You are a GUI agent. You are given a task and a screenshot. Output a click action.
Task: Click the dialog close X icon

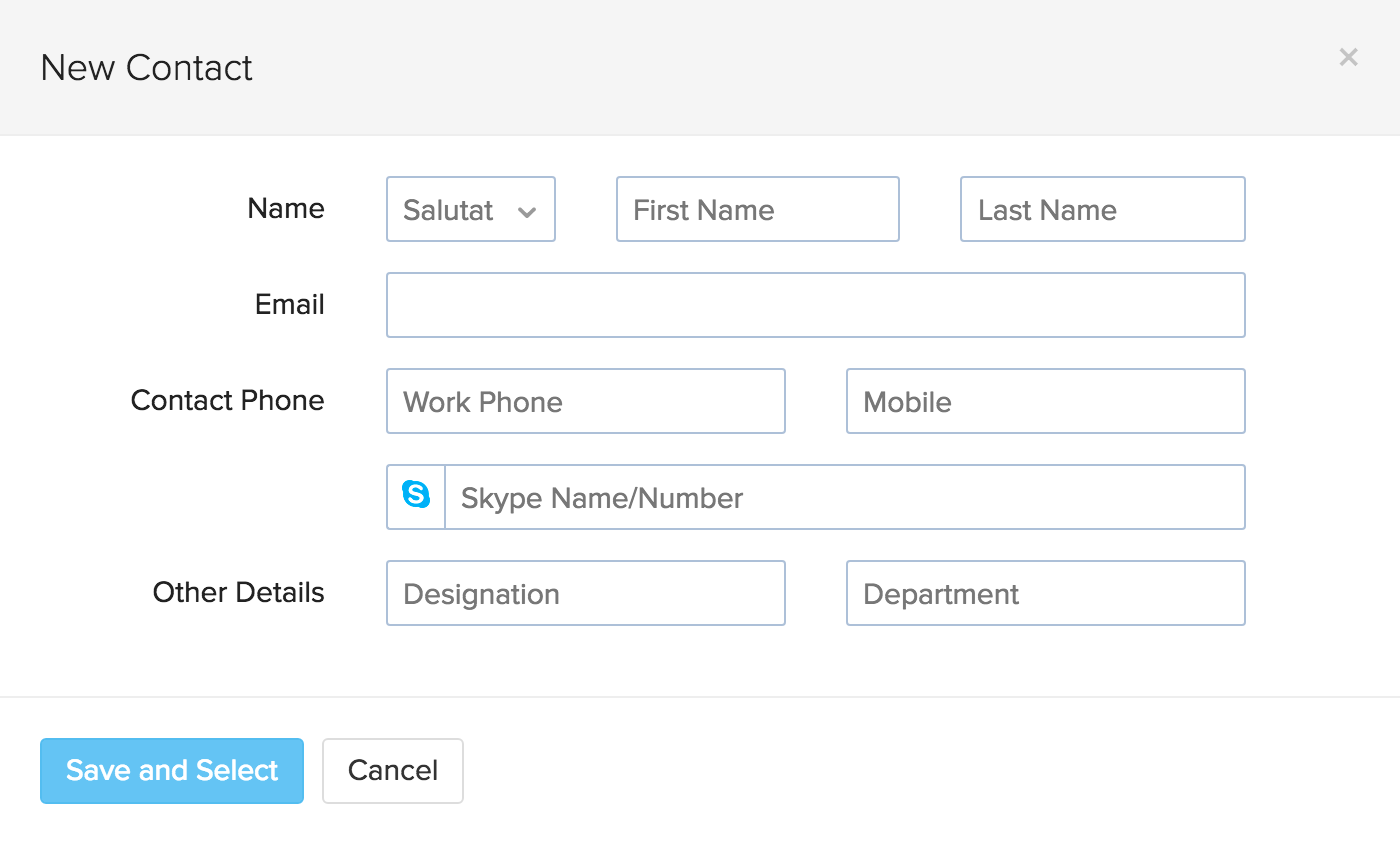[1348, 57]
